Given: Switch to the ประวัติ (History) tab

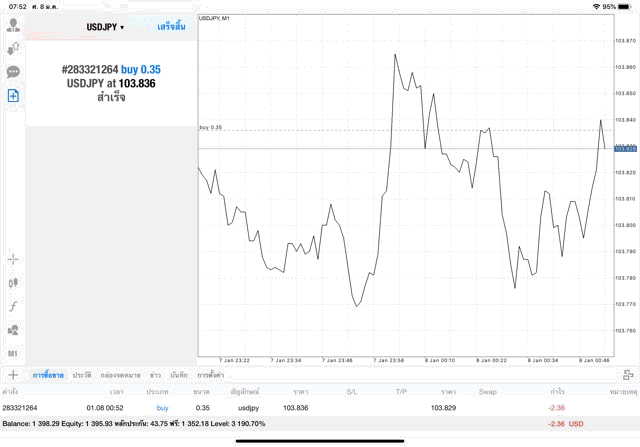Looking at the screenshot, I should click(81, 374).
